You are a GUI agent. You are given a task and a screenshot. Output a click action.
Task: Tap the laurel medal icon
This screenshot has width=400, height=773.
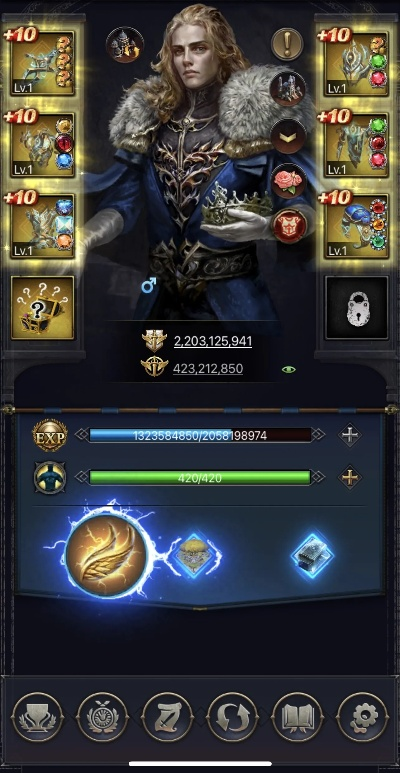point(103,717)
